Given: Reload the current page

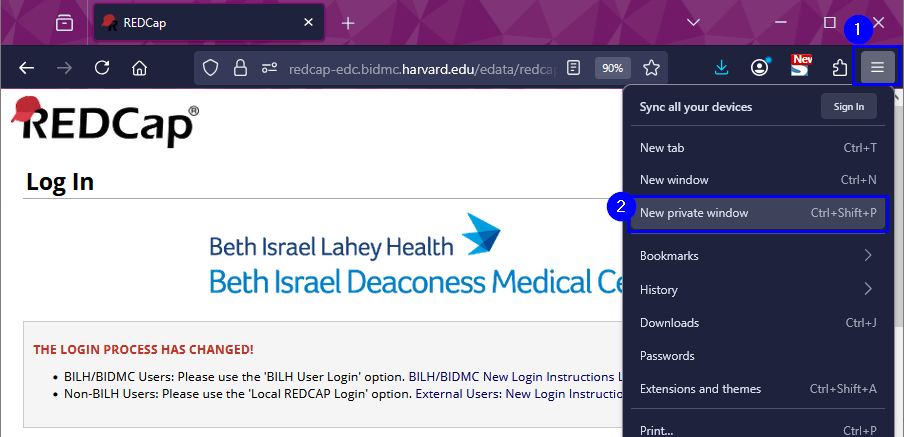Looking at the screenshot, I should 101,68.
